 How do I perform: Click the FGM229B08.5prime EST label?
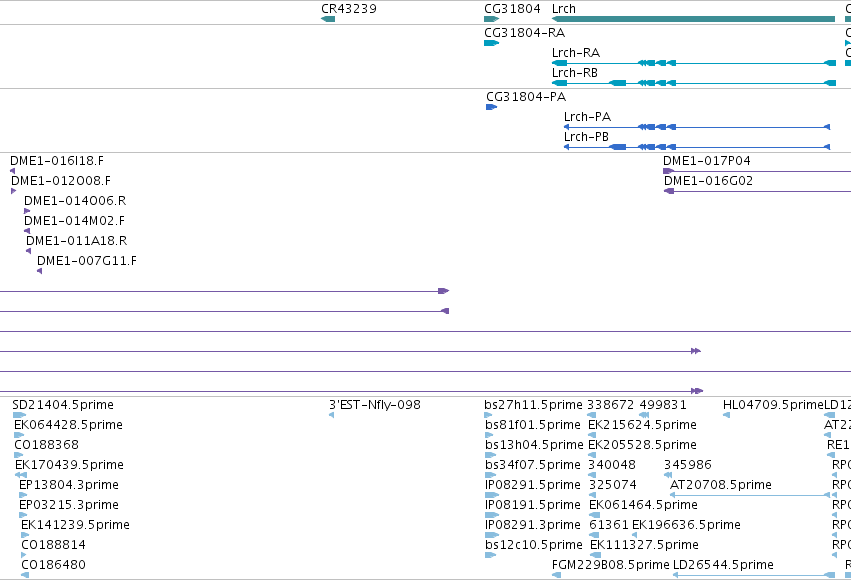click(611, 565)
